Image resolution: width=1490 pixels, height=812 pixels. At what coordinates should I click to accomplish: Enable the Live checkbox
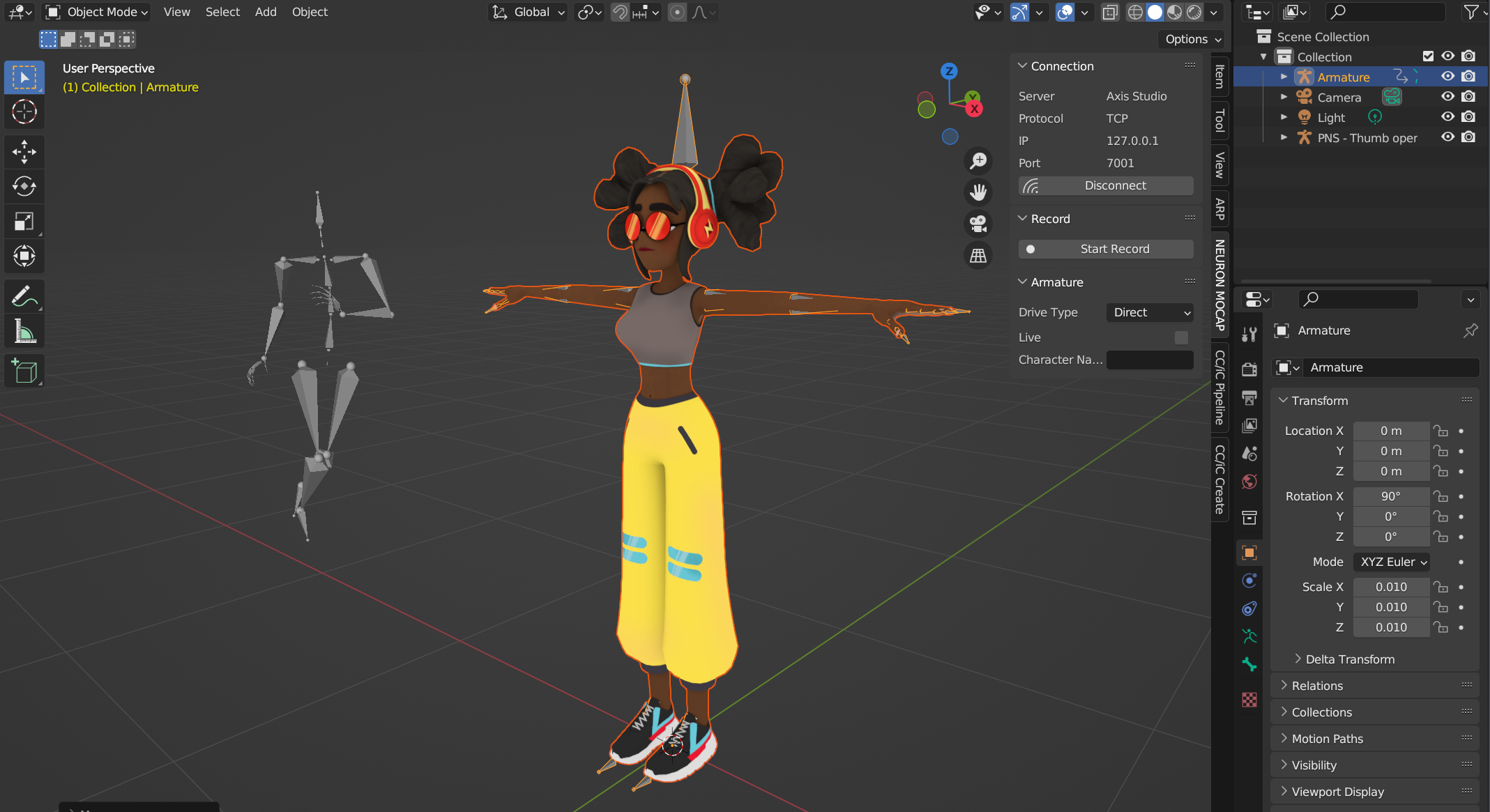(1181, 337)
